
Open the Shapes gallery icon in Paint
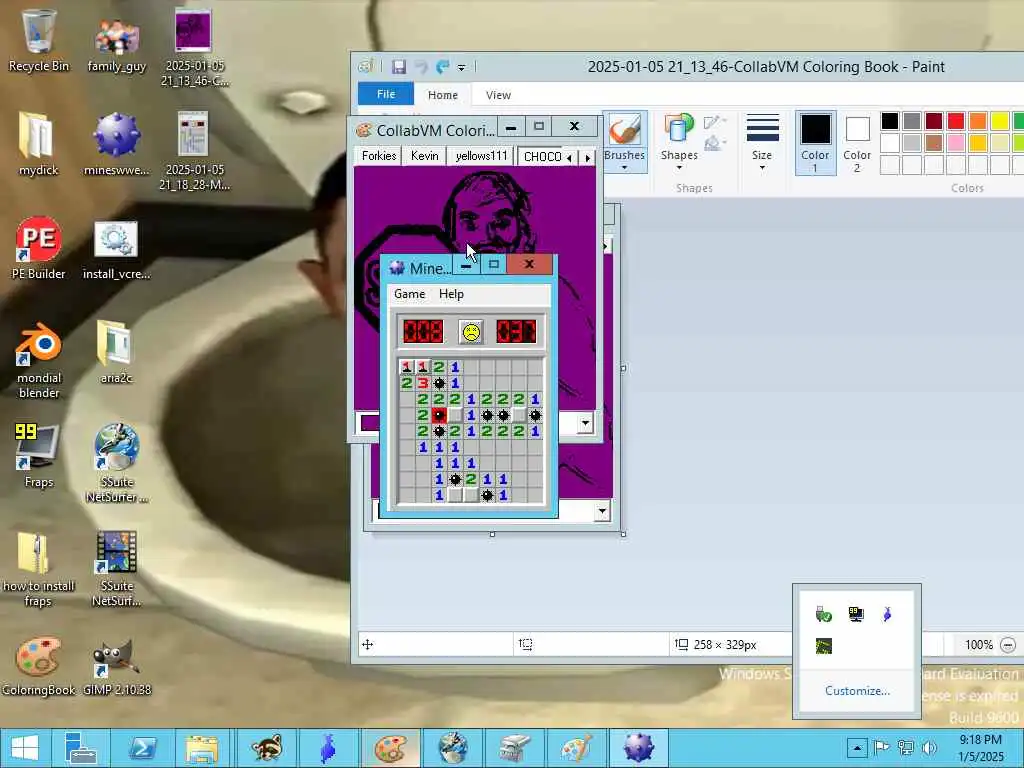[x=679, y=129]
